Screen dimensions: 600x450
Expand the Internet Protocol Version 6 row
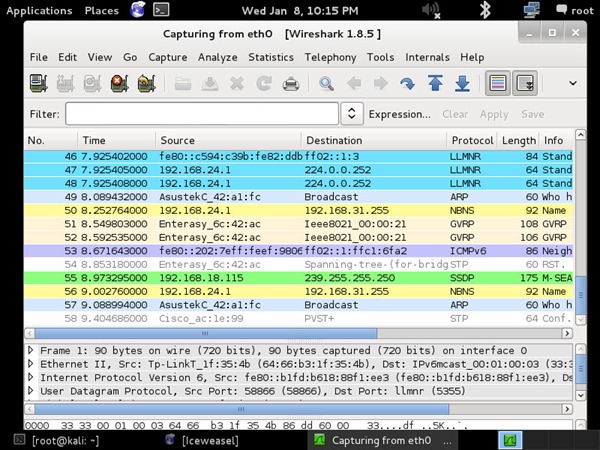[x=31, y=377]
